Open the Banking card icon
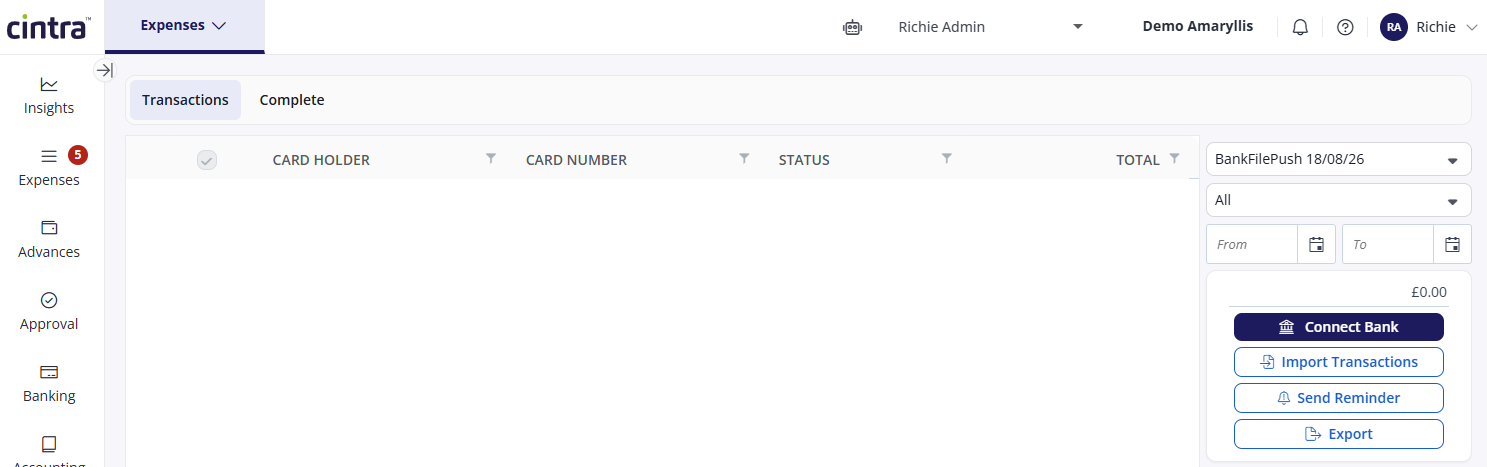Image resolution: width=1487 pixels, height=467 pixels. [x=49, y=372]
